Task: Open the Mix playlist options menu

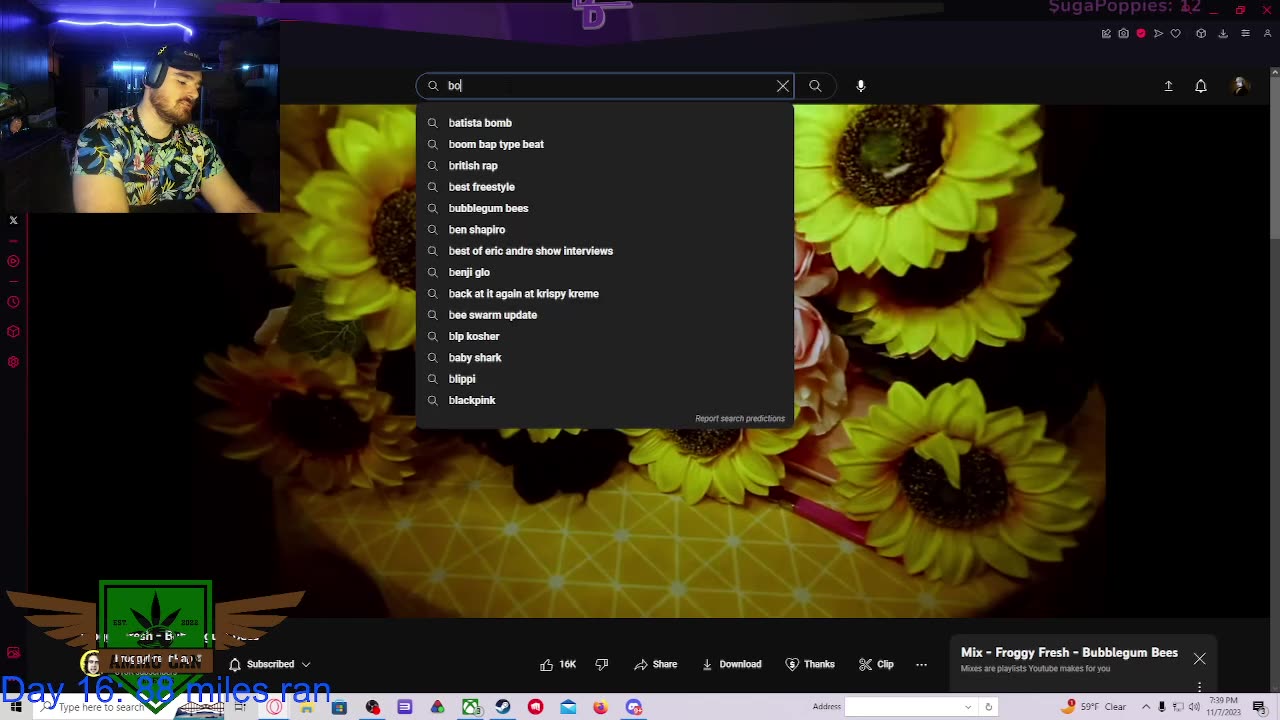Action: pyautogui.click(x=1200, y=687)
